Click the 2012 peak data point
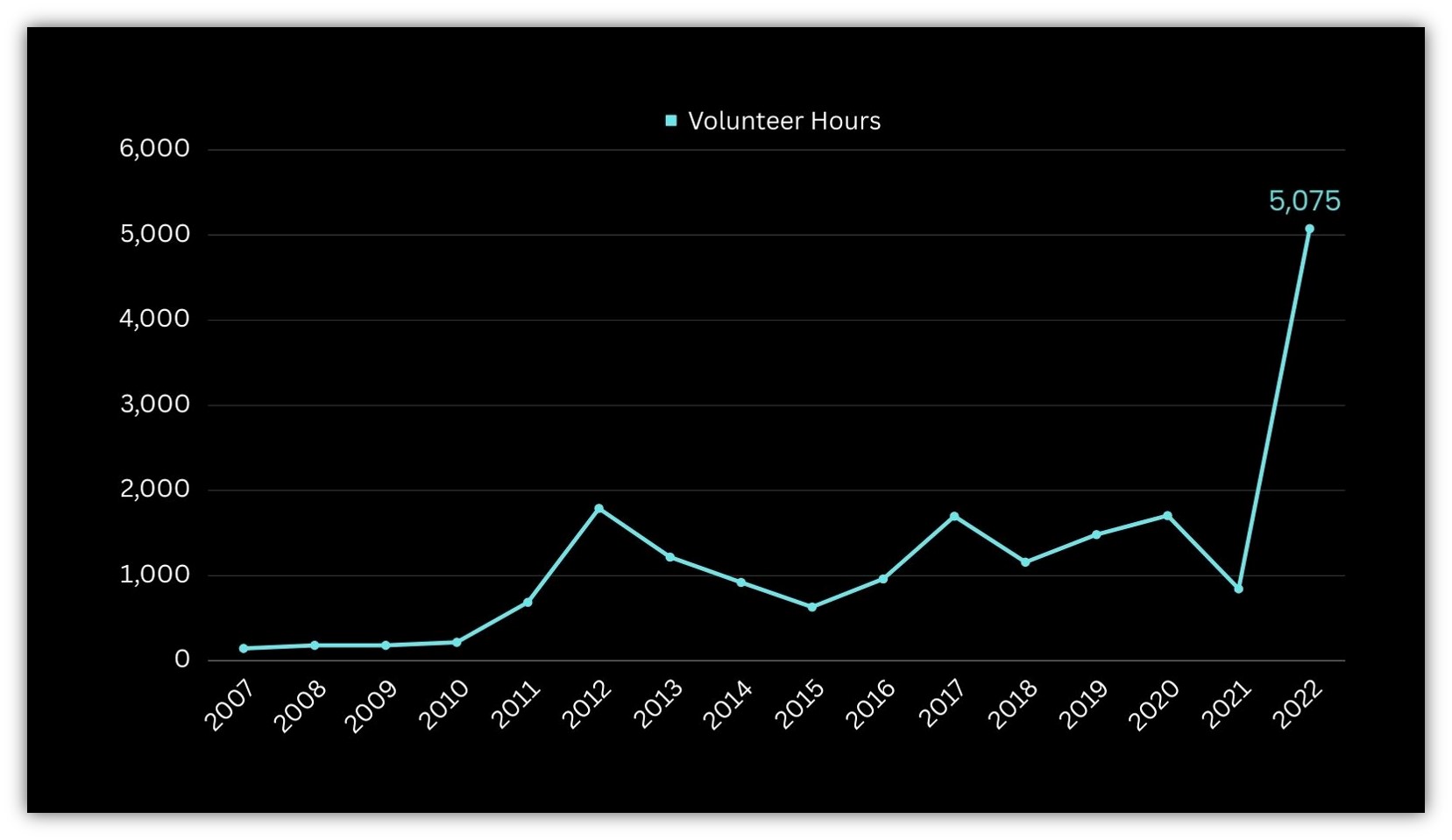The image size is (1452, 840). [599, 508]
